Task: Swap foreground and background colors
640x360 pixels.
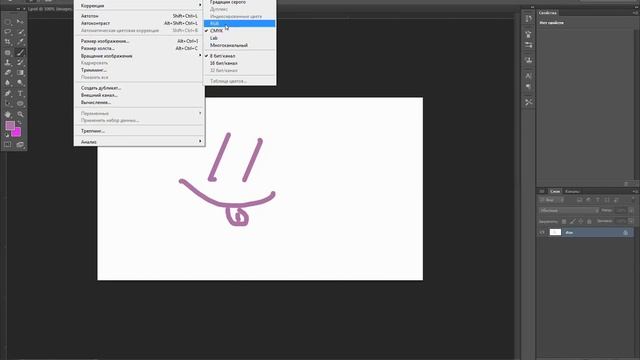Action: coord(20,122)
